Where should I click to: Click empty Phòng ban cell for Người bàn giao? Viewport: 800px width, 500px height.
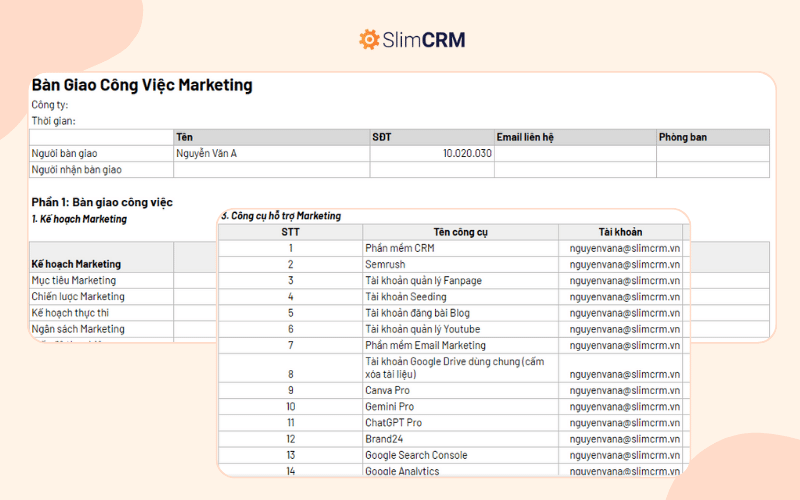click(x=713, y=154)
